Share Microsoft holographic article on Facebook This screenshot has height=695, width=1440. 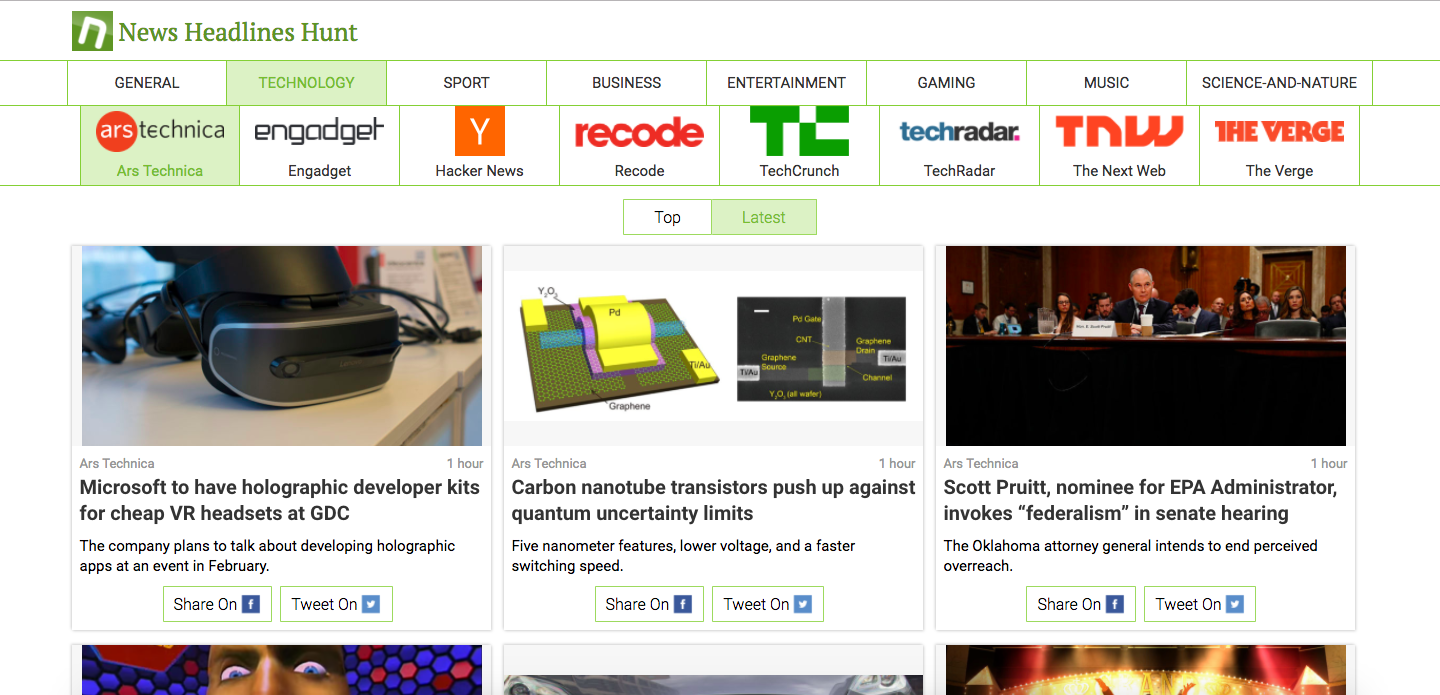coord(217,604)
